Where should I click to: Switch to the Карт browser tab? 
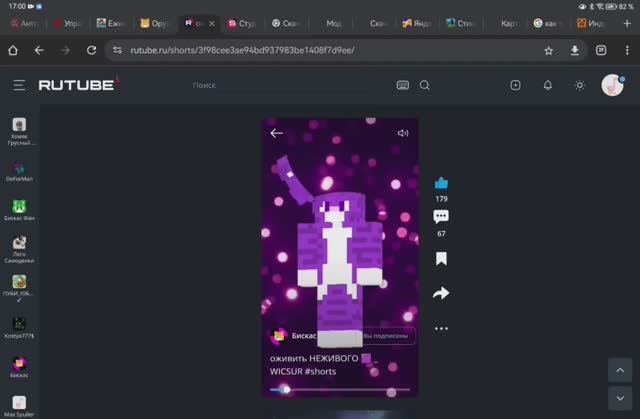tap(509, 23)
